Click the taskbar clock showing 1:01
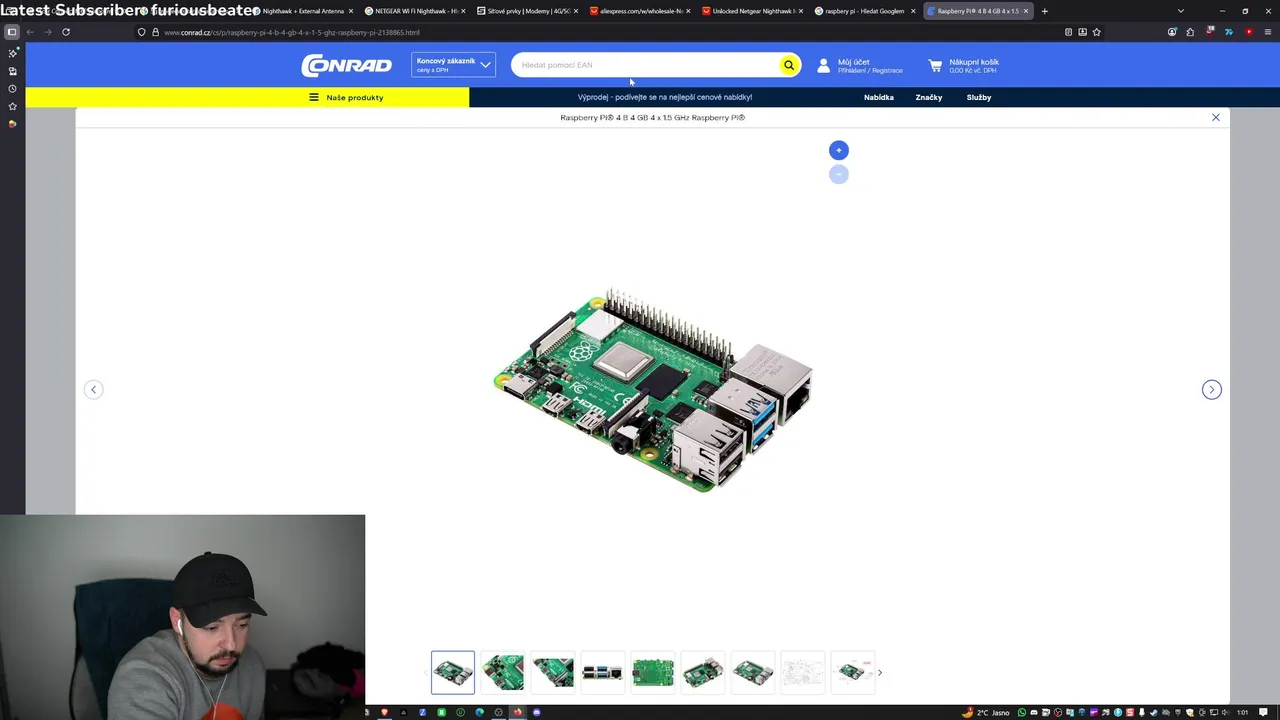Viewport: 1280px width, 720px height. coord(1243,712)
